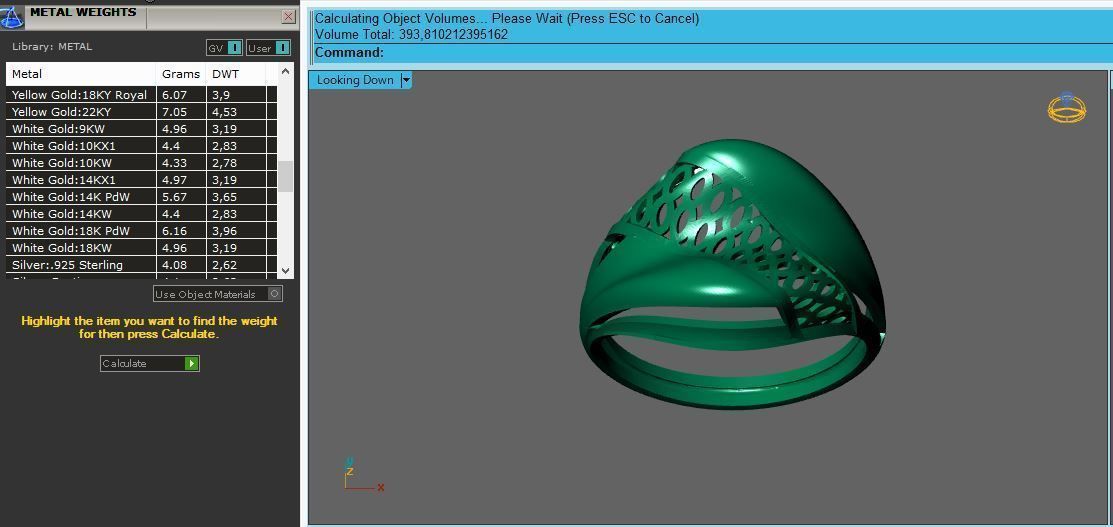Click the 7.05 grams value
The image size is (1113, 527).
coord(174,112)
